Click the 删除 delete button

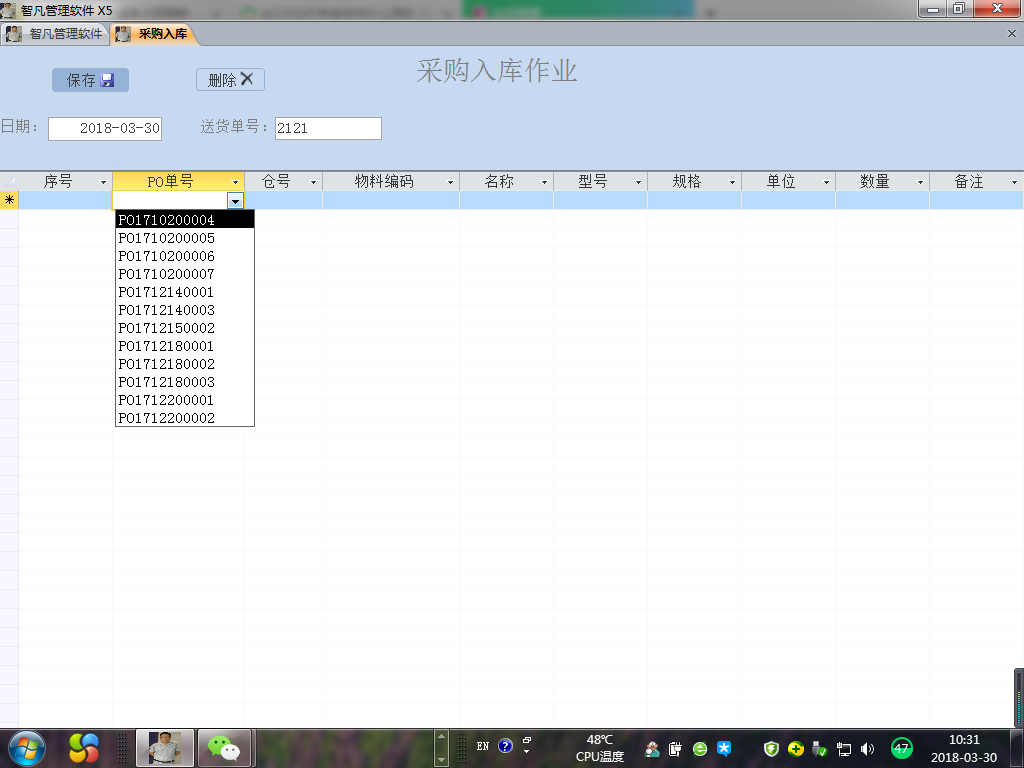point(230,80)
